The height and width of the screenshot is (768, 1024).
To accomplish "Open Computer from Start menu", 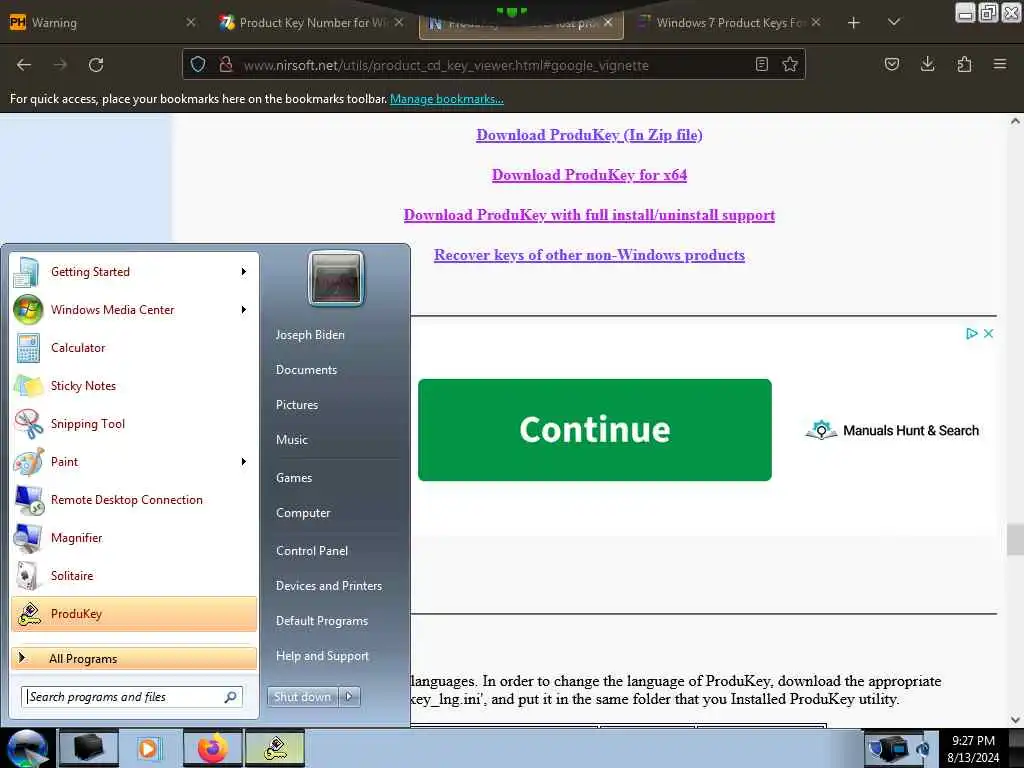I will click(x=303, y=513).
